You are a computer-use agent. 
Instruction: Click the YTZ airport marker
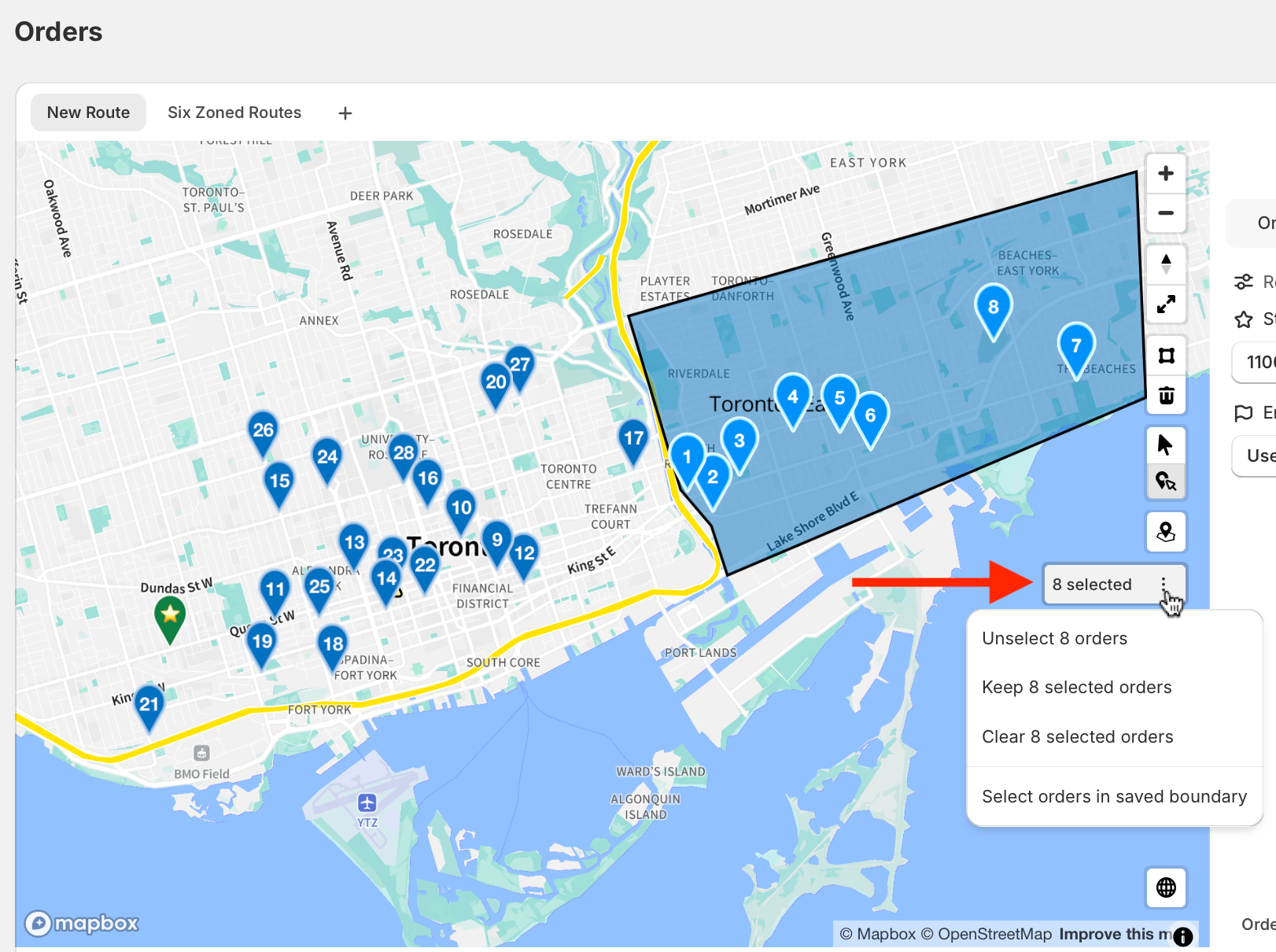tap(367, 803)
